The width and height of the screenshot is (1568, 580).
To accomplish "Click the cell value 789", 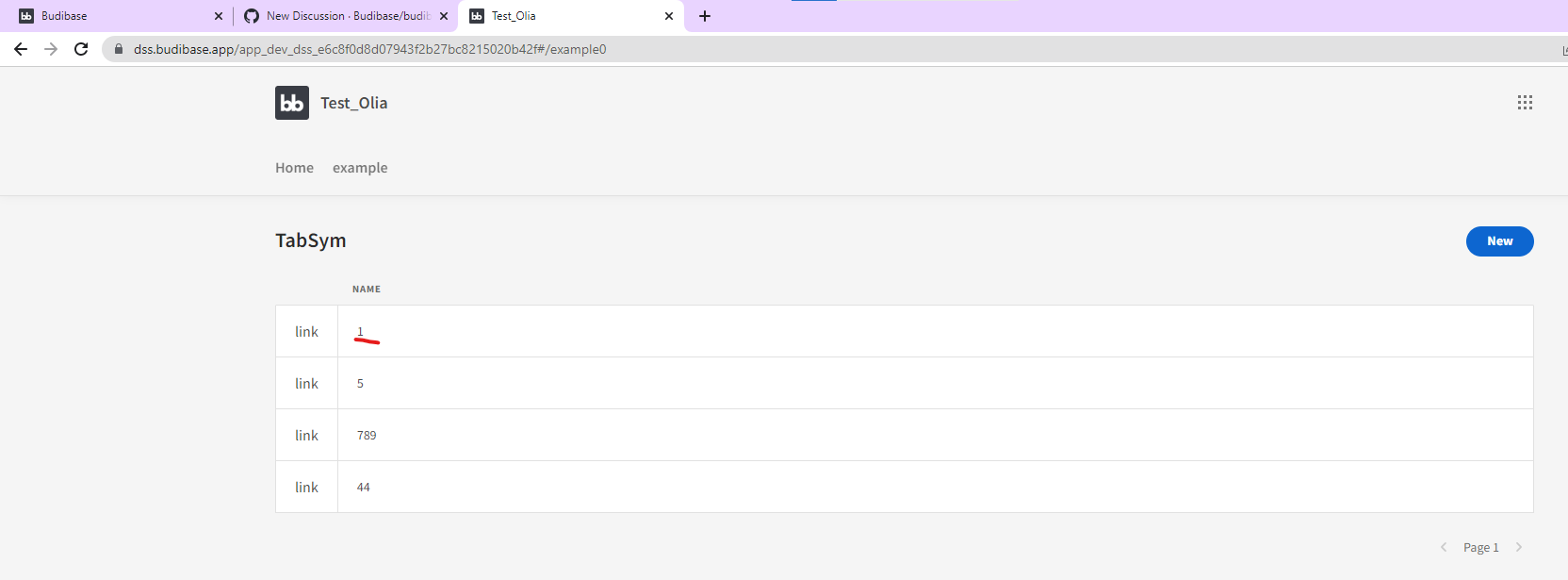I will pos(367,436).
